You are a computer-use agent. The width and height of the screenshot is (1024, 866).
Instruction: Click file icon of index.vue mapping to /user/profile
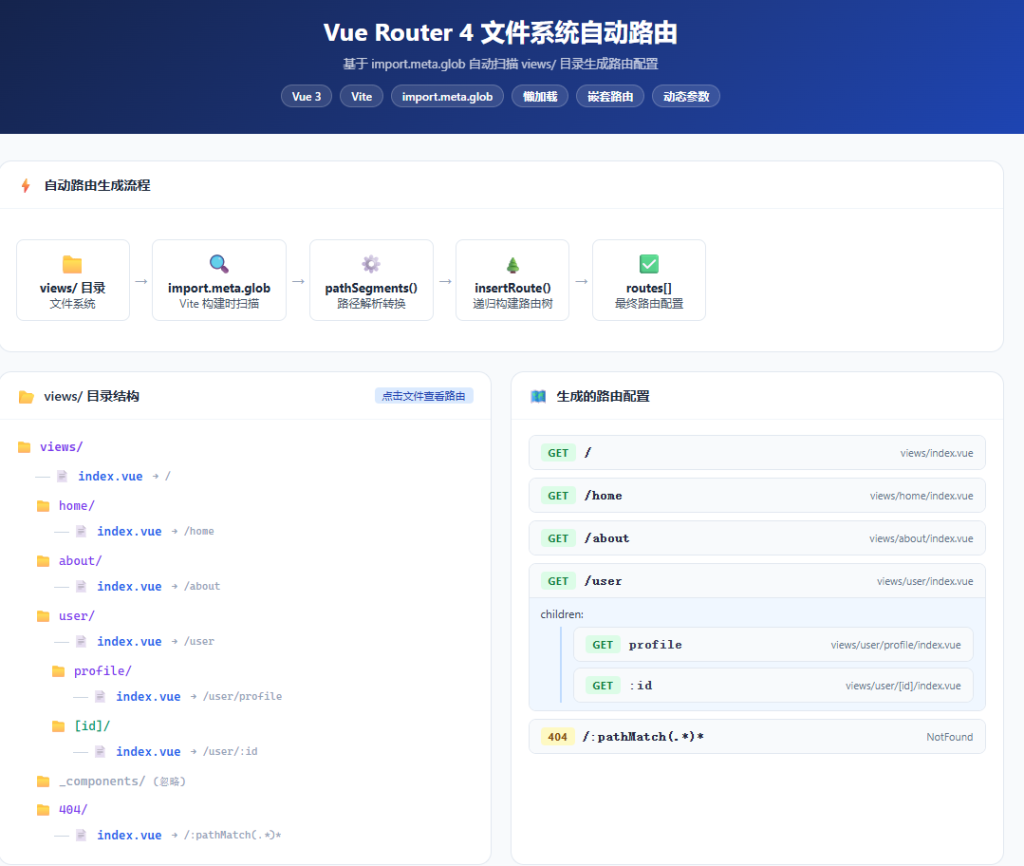pos(100,696)
